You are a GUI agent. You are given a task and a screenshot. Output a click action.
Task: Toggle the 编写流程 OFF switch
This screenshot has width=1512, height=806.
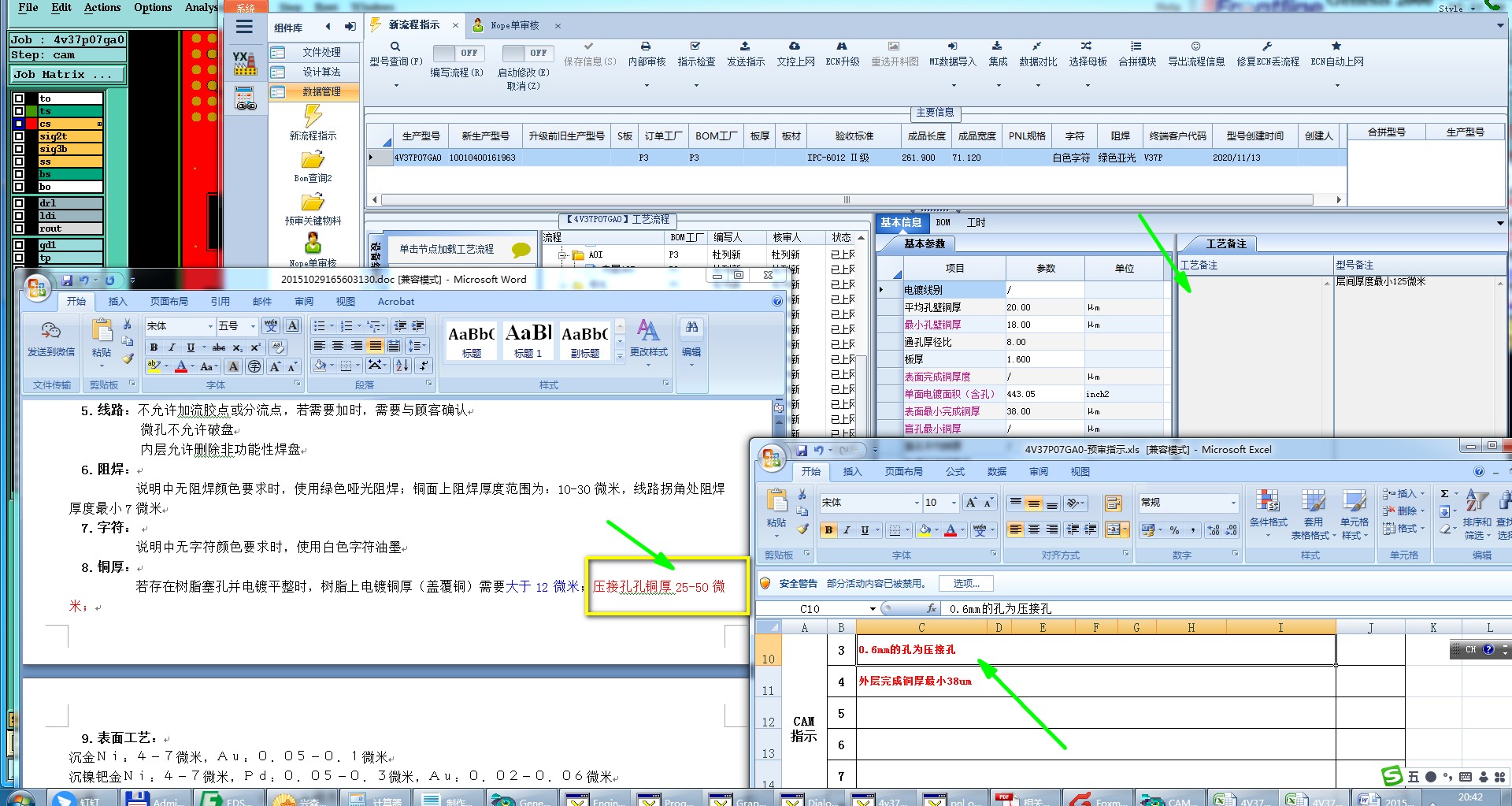tap(458, 53)
